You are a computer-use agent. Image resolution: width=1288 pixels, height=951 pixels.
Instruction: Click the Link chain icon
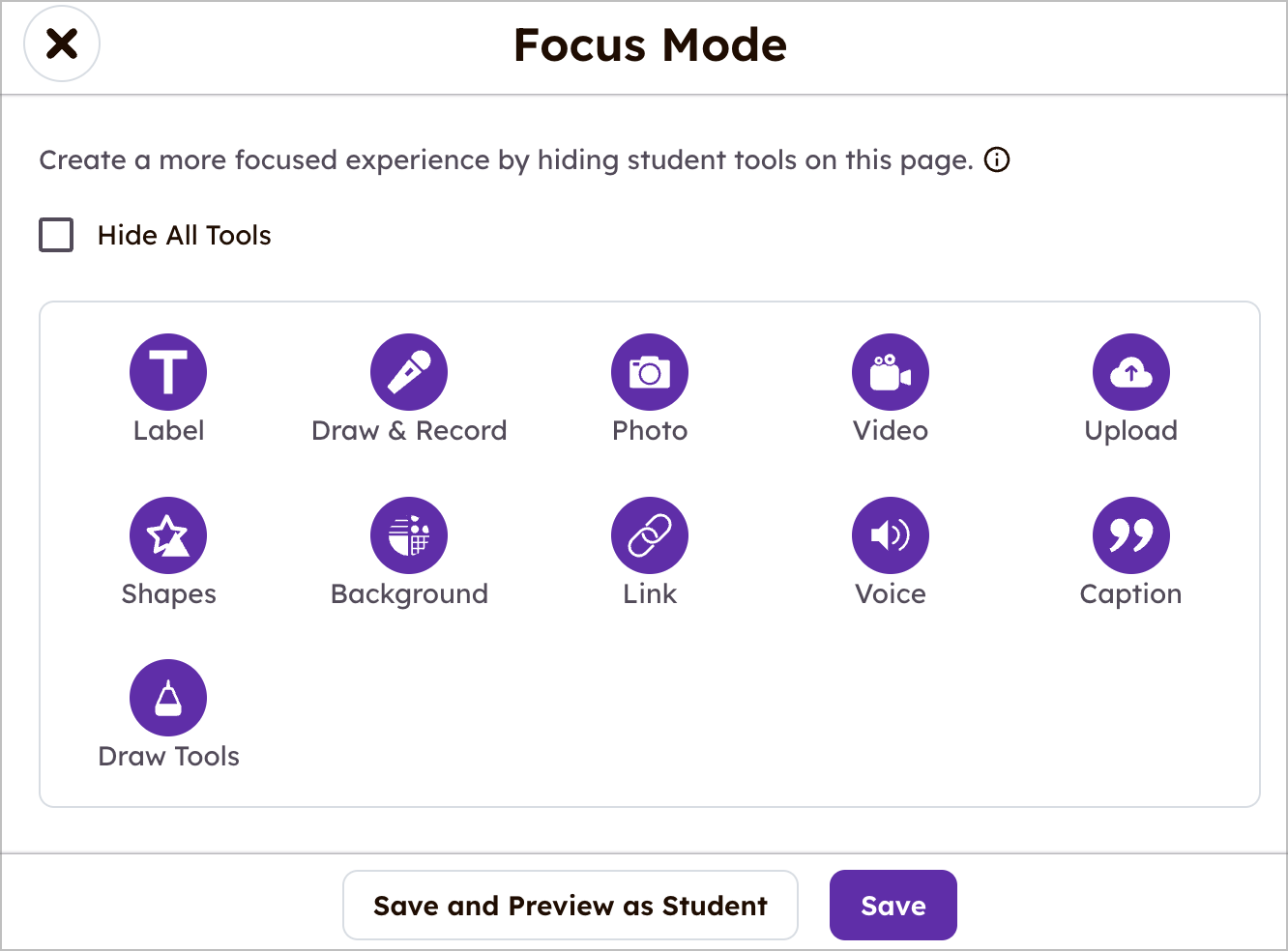tap(650, 534)
